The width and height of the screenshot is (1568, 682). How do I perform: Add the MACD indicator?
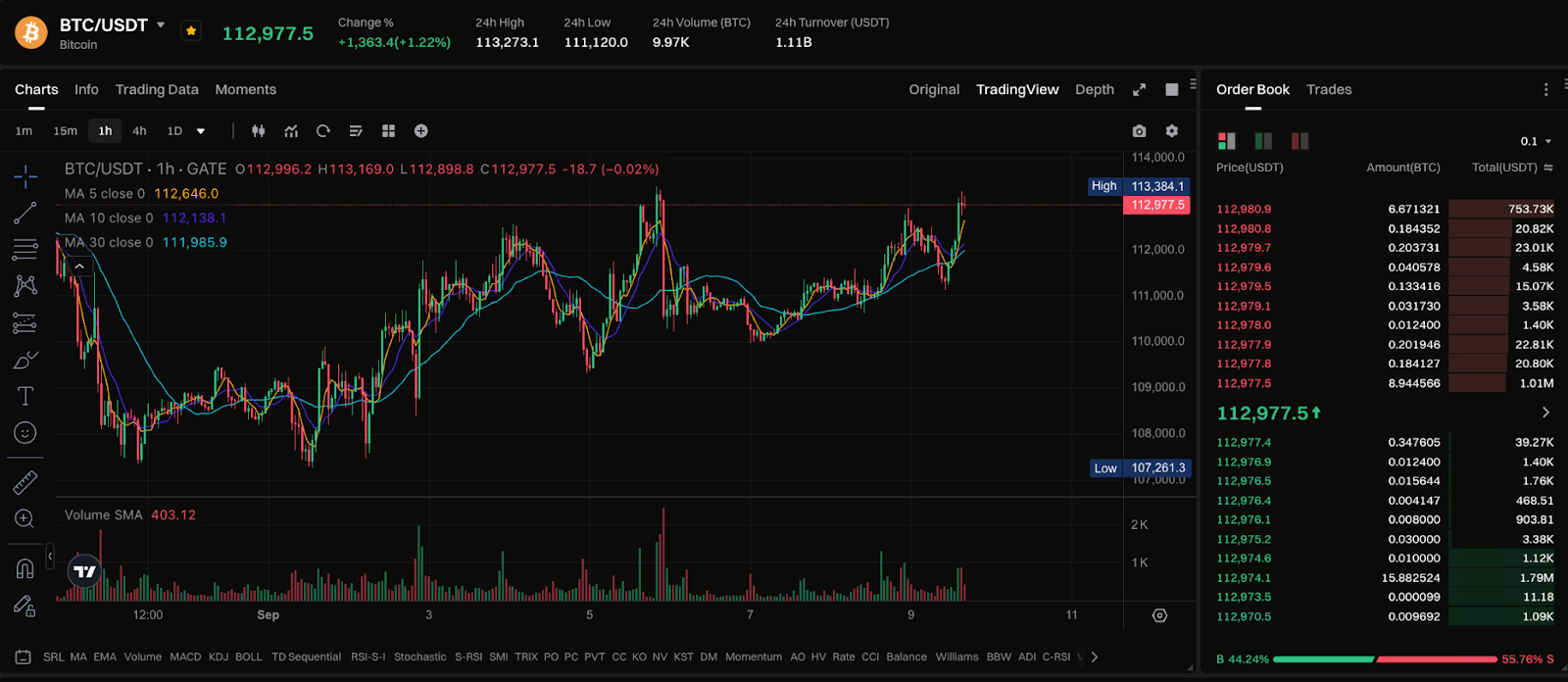tap(185, 657)
